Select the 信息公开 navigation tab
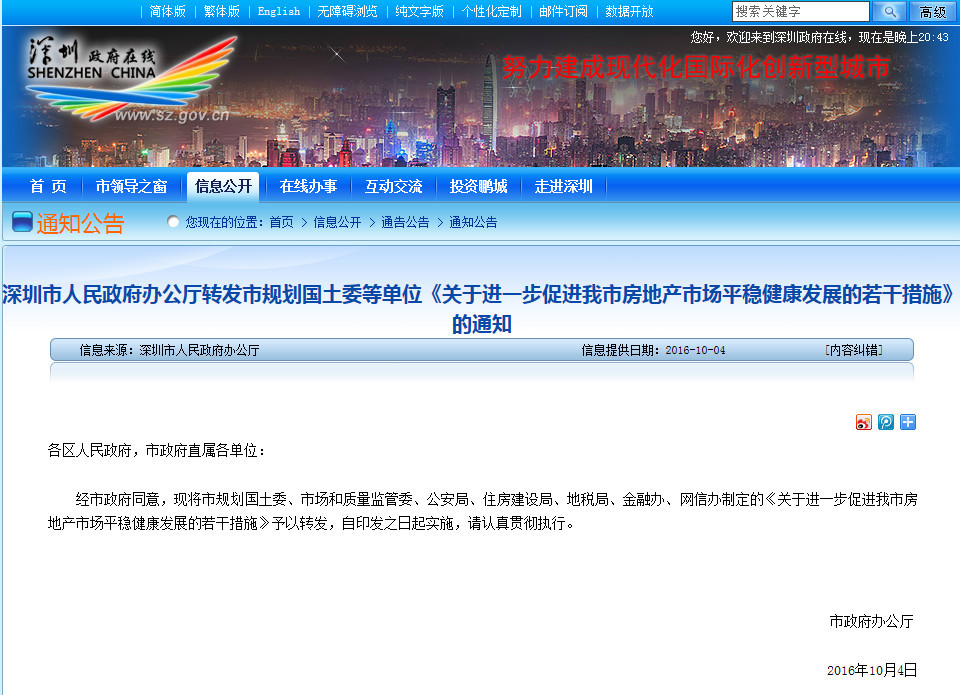 [222, 185]
